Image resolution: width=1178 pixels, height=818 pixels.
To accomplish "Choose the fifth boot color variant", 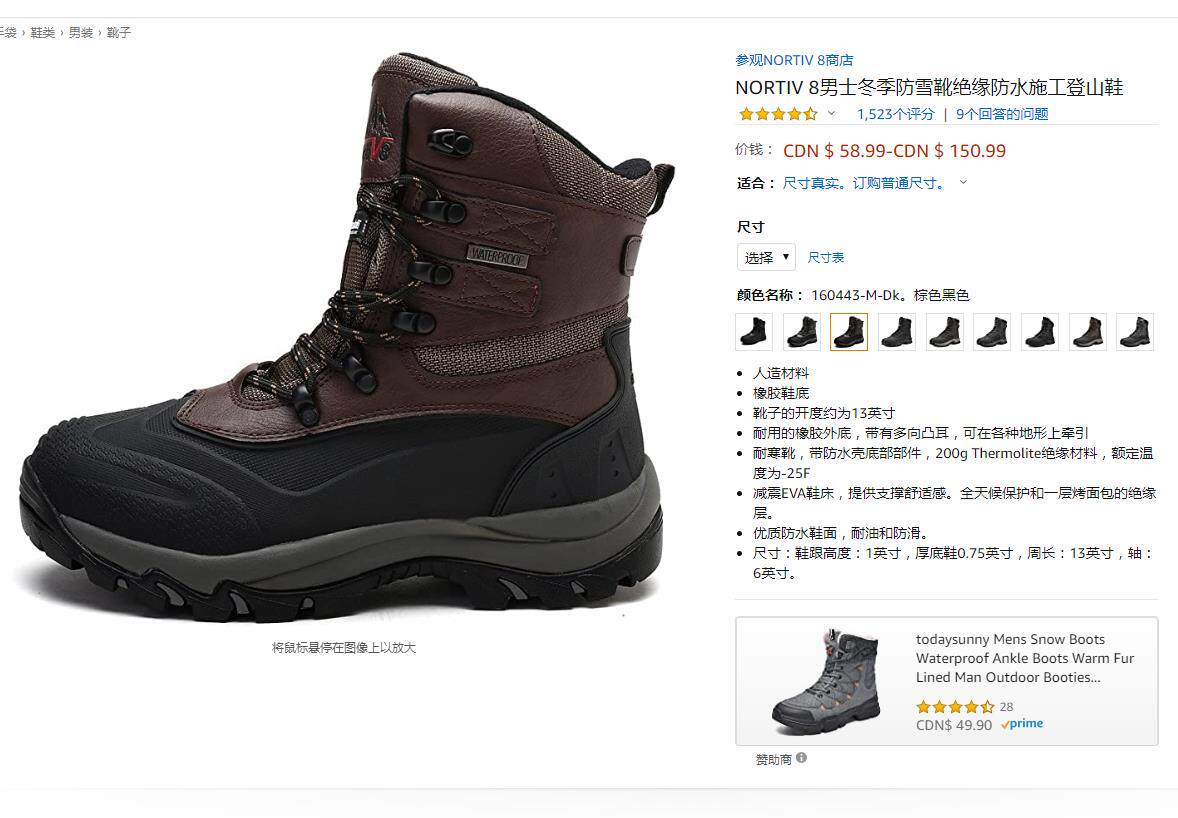I will 944,332.
